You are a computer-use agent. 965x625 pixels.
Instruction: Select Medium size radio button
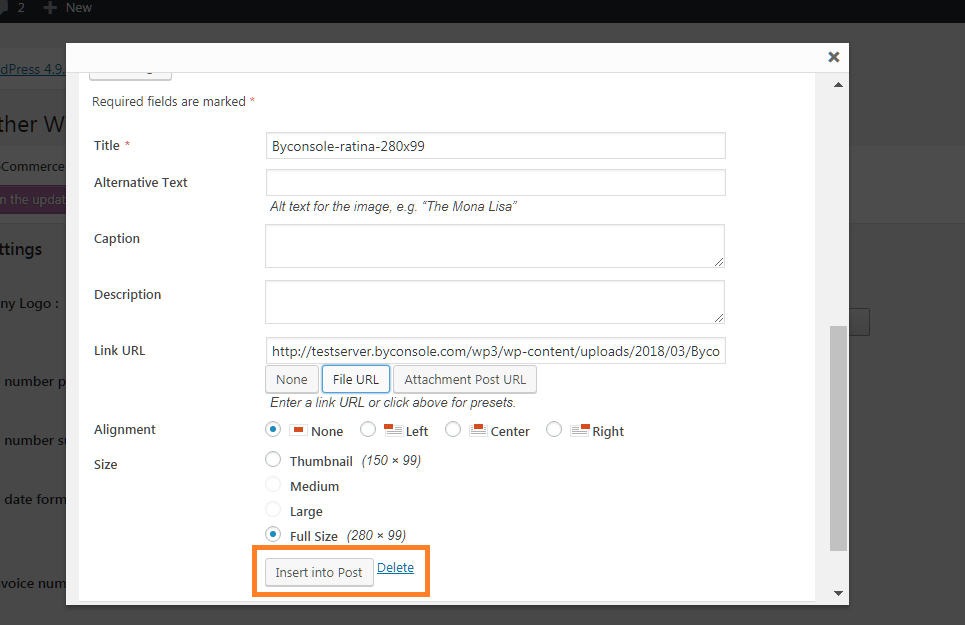pyautogui.click(x=273, y=485)
